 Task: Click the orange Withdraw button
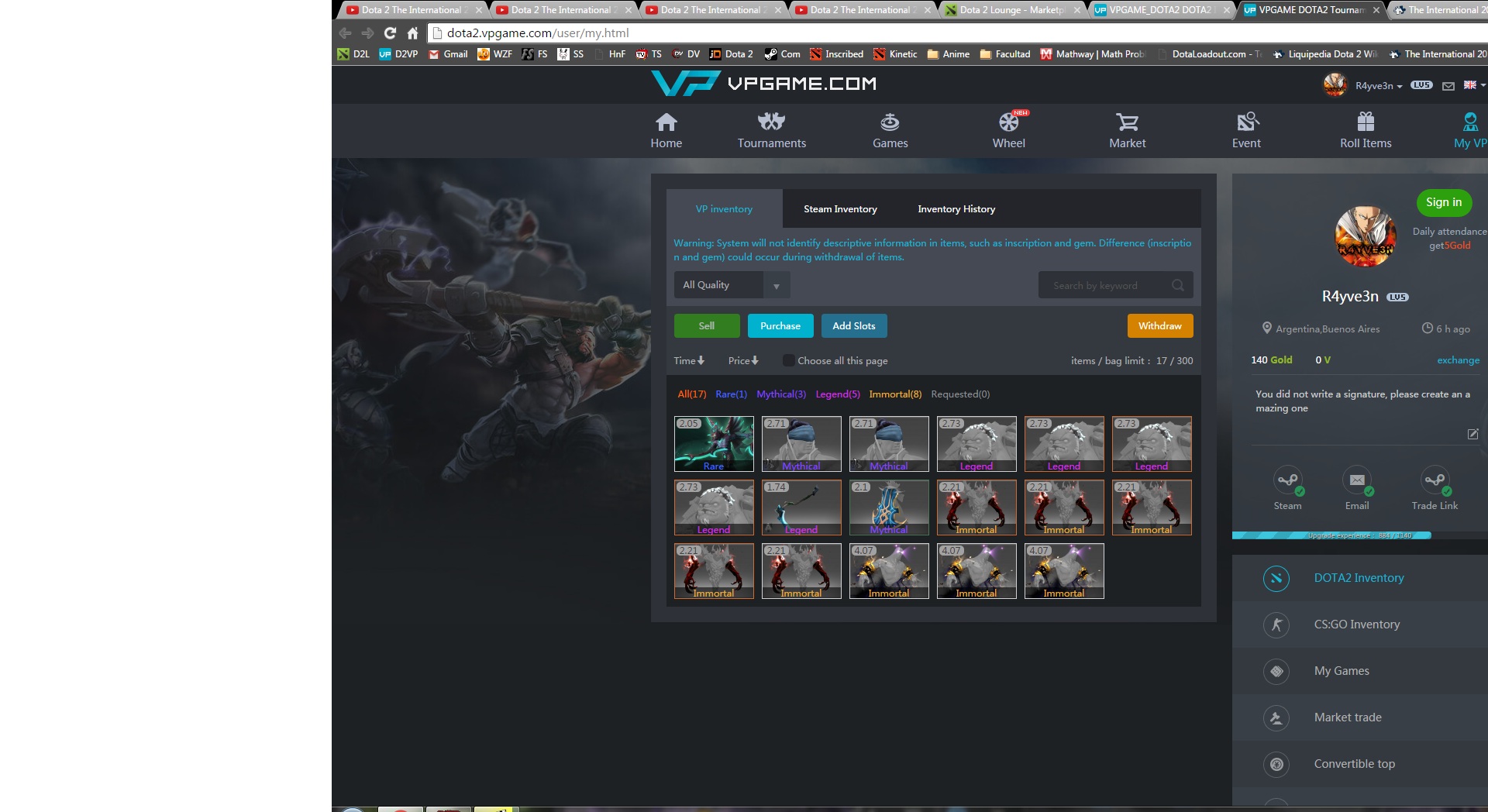(1160, 326)
